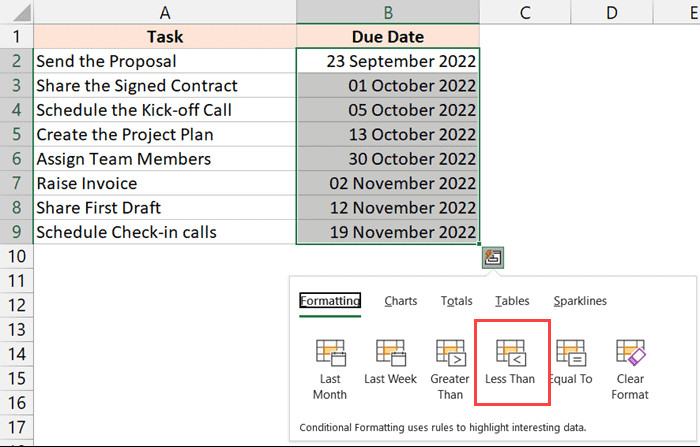700x447 pixels.
Task: Select the Formatting tab
Action: tap(330, 301)
